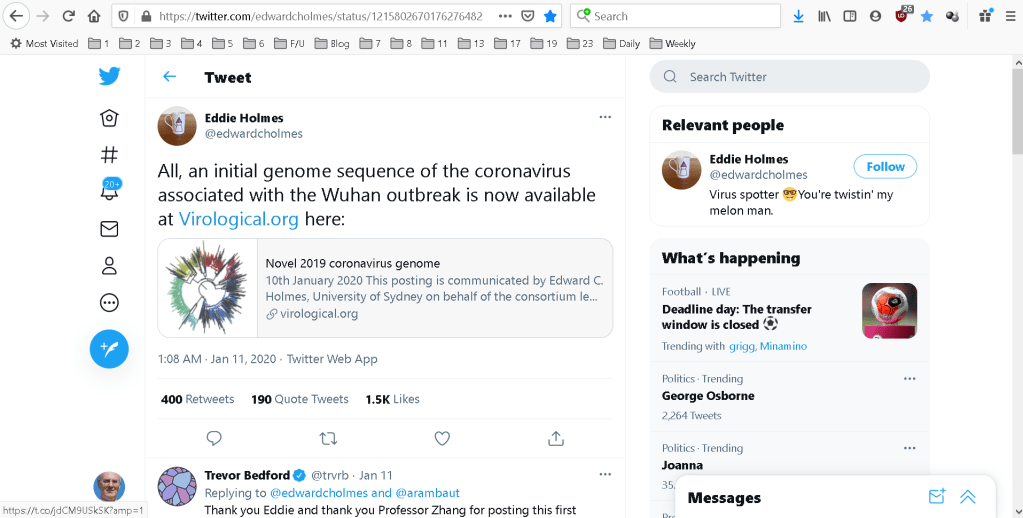Retweet the coronavirus genome tweet
The height and width of the screenshot is (518, 1023).
point(328,438)
